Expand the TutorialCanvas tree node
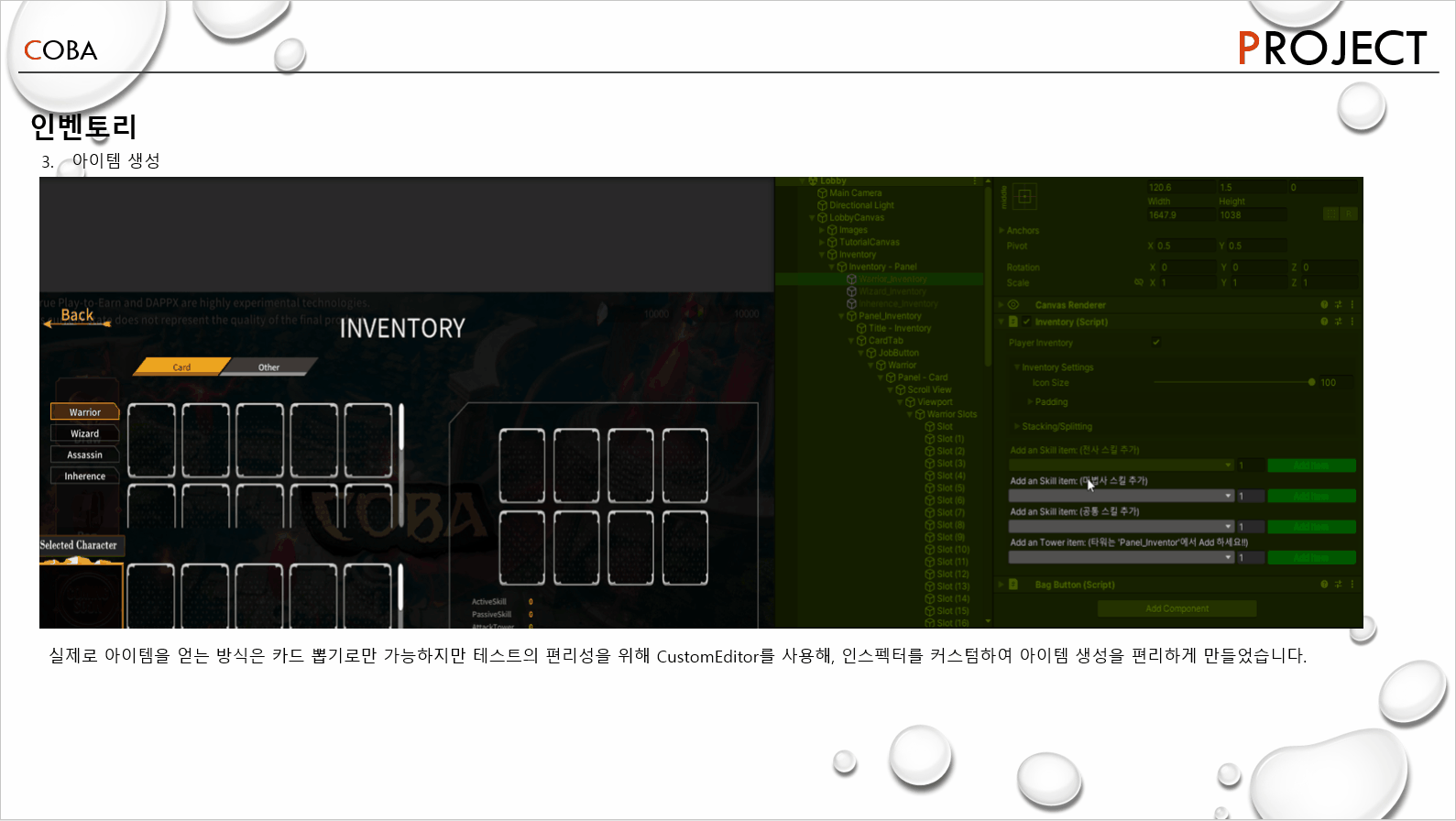1456x821 pixels. (822, 243)
